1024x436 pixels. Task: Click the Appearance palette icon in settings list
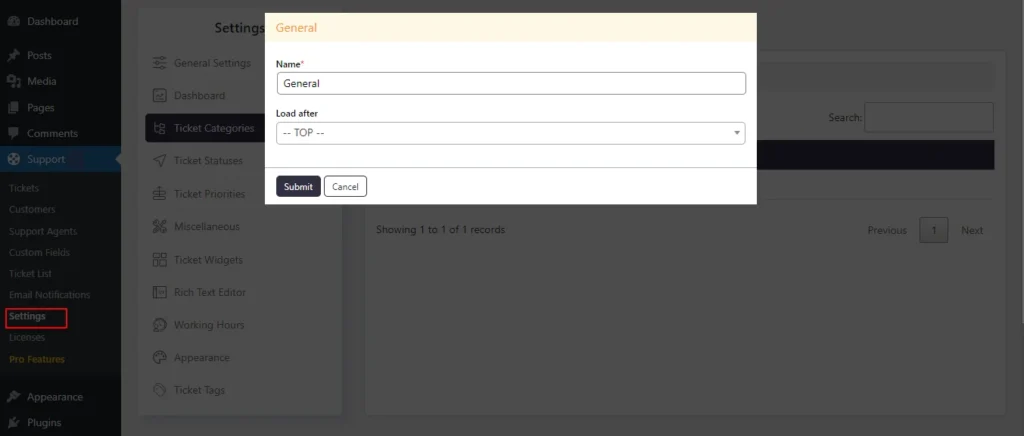pyautogui.click(x=159, y=358)
